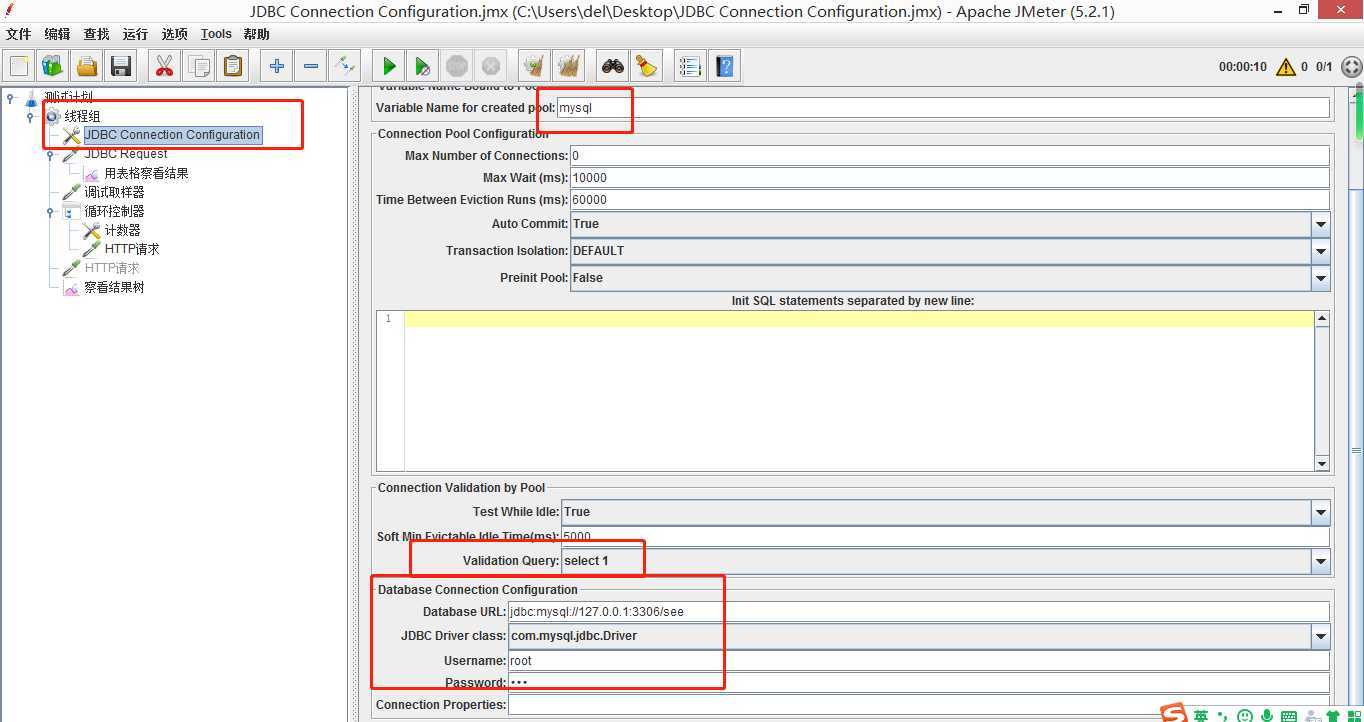The width and height of the screenshot is (1364, 722).
Task: Collapse the 测试计划 tree node handle
Action: pos(10,97)
